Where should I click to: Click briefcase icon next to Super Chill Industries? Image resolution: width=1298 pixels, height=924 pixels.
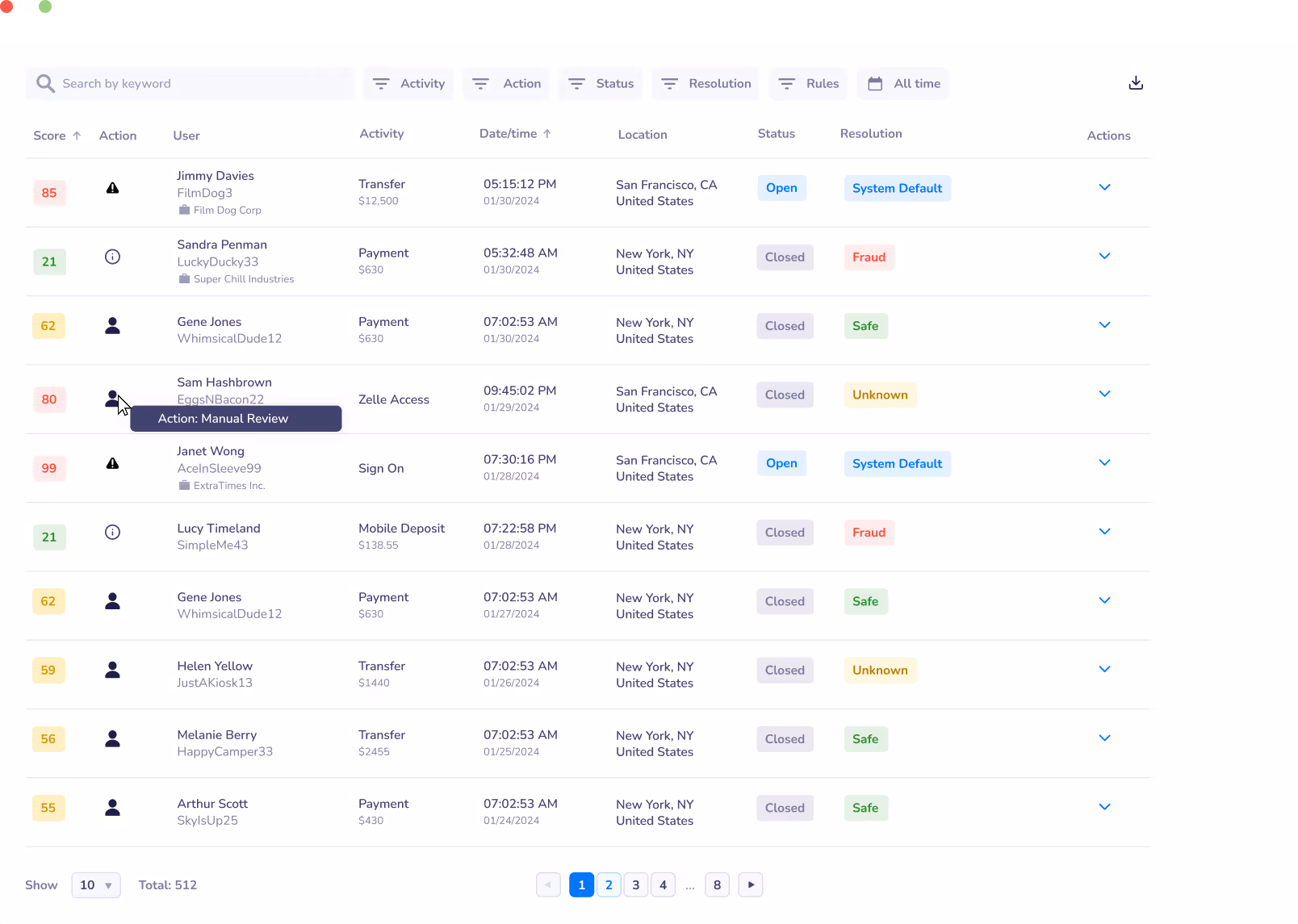(184, 278)
